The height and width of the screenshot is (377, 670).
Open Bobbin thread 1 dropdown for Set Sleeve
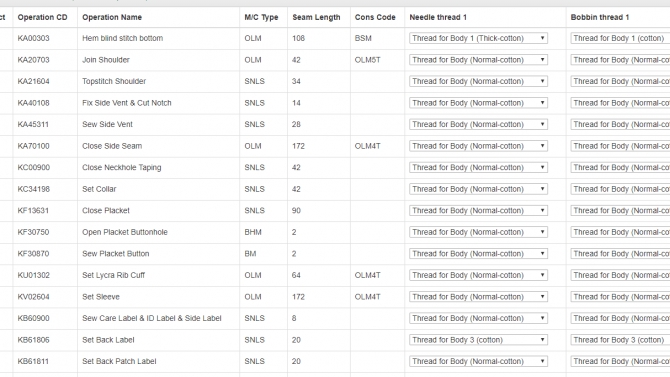[620, 297]
